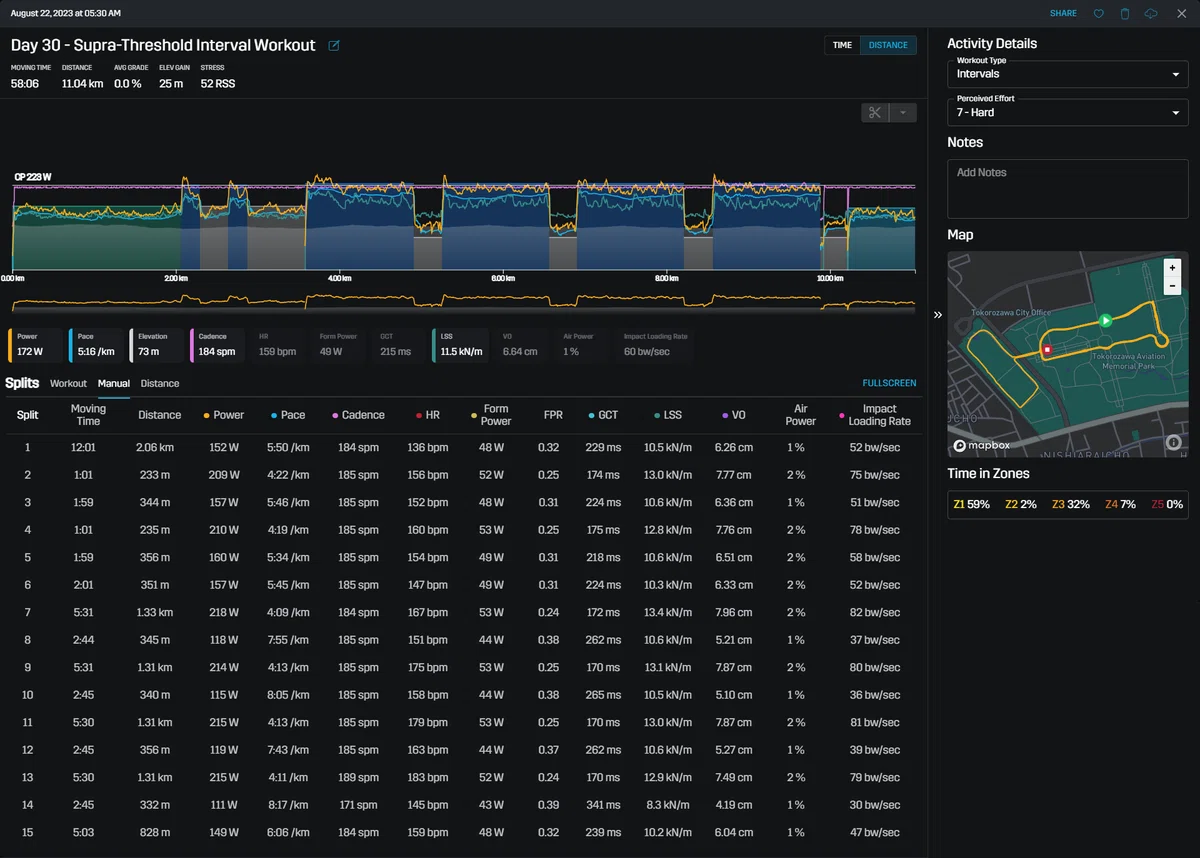The width and height of the screenshot is (1200, 858).
Task: Expand the dropdown next to scissors tool
Action: tap(903, 113)
